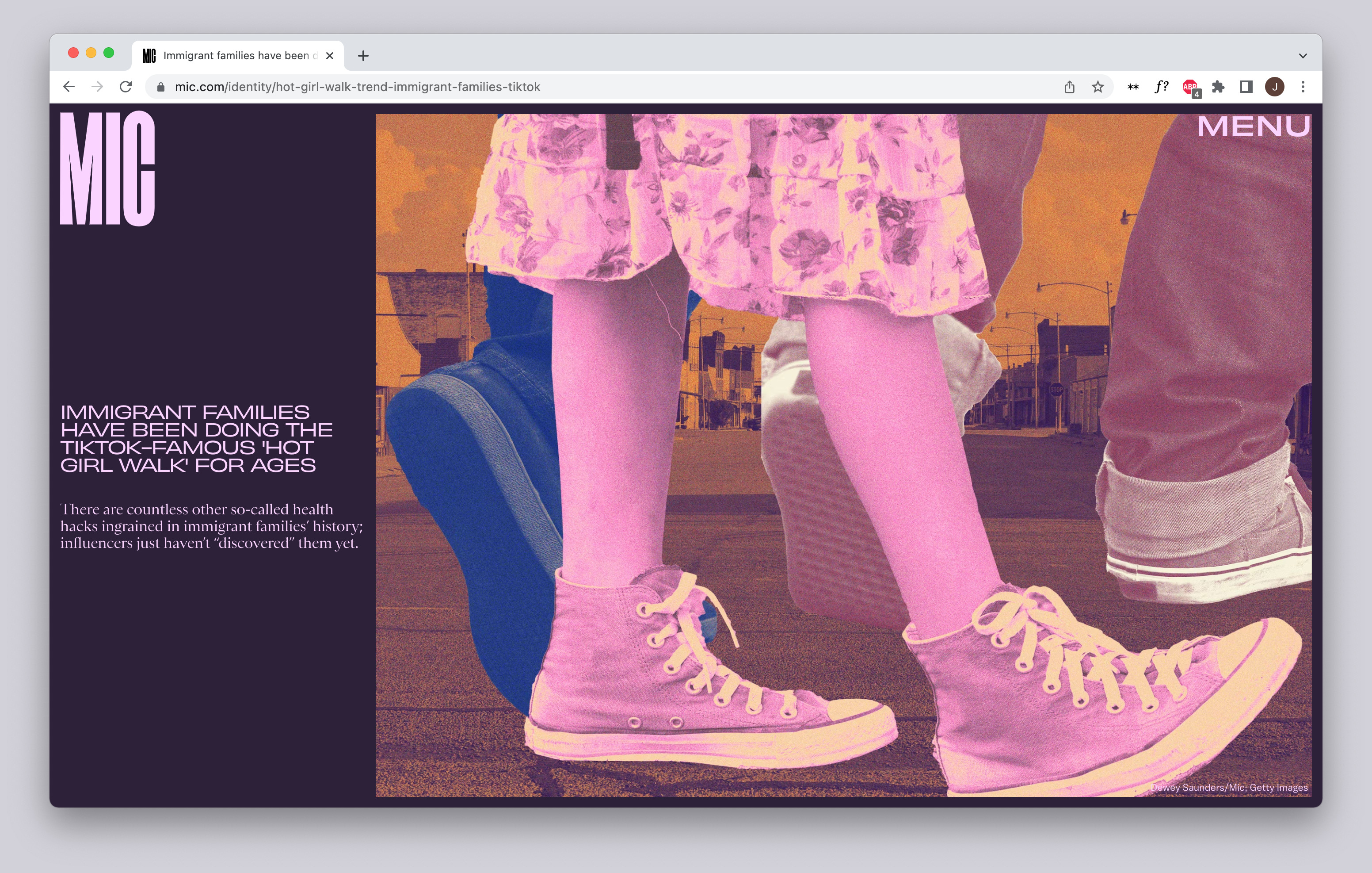This screenshot has height=873, width=1372.
Task: Open the Extensions puzzle icon
Action: [1218, 87]
